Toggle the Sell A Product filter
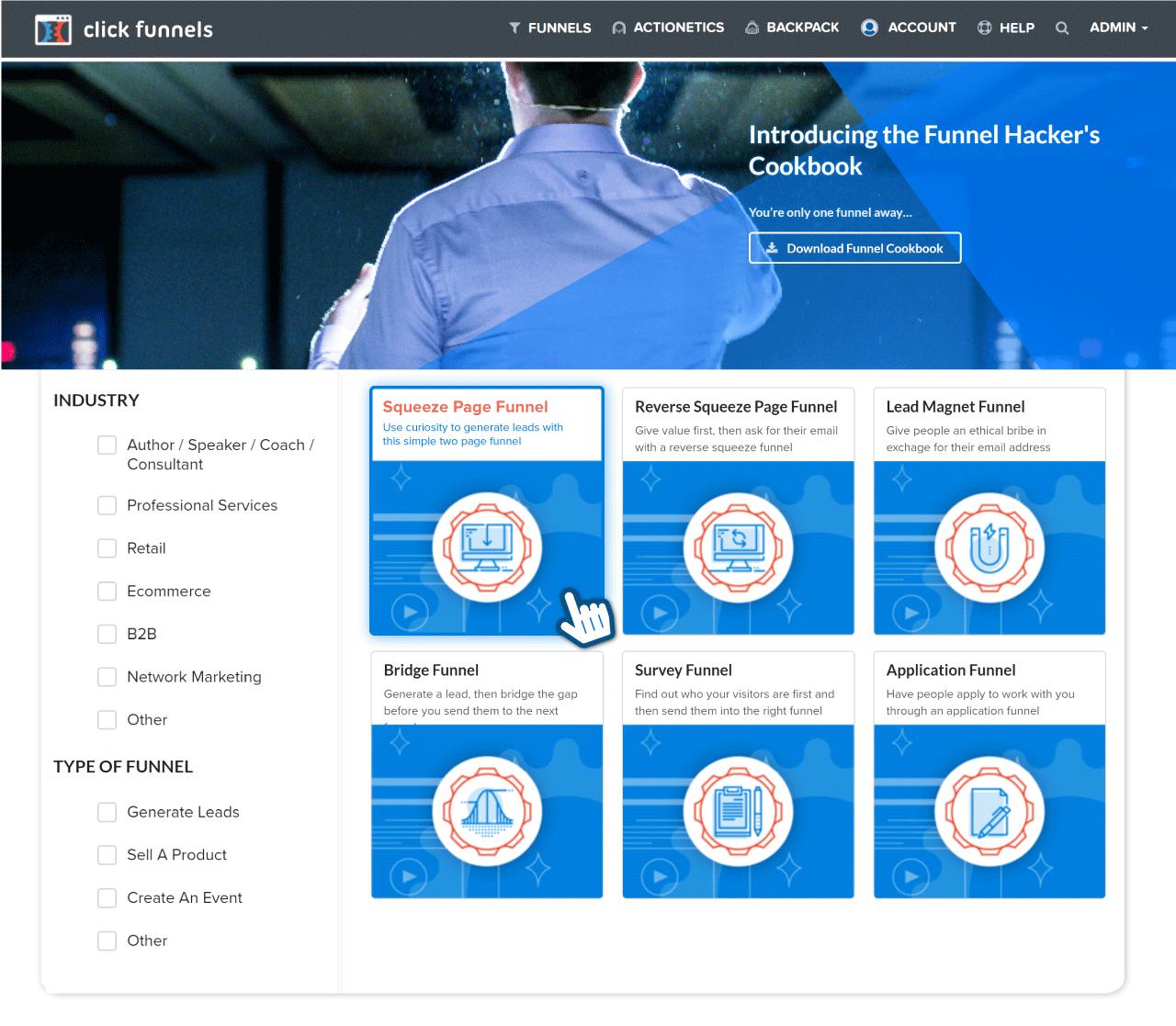 [x=107, y=855]
